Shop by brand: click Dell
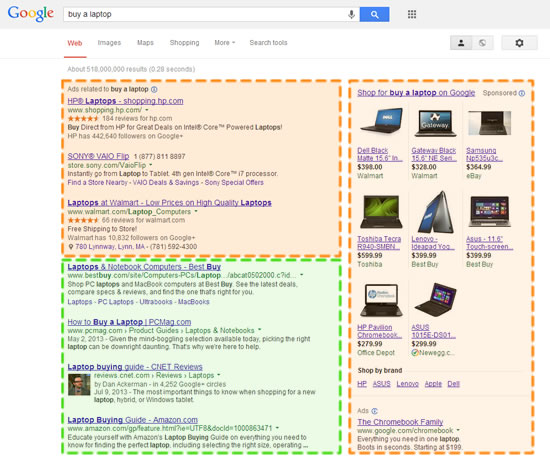This screenshot has width=550, height=457. pyautogui.click(x=454, y=384)
